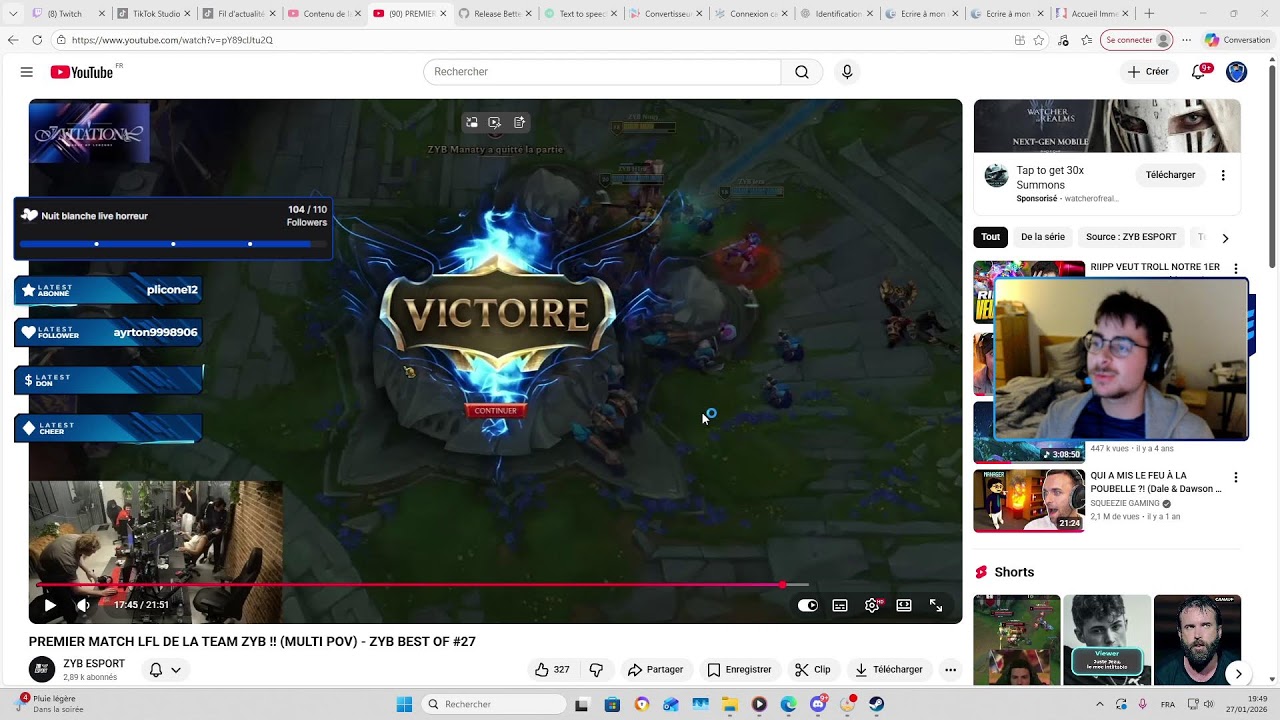
Task: Open the Watcher of Realms ad banner
Action: (1107, 126)
